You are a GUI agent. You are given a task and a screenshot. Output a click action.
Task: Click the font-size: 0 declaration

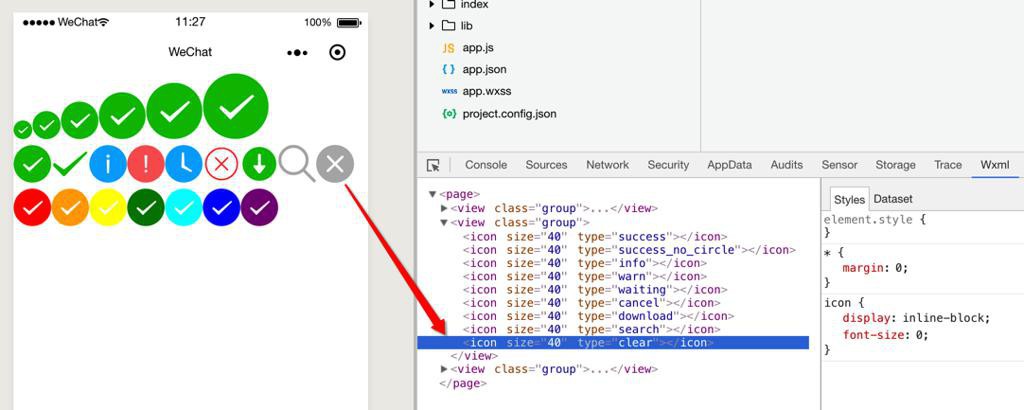pos(885,335)
